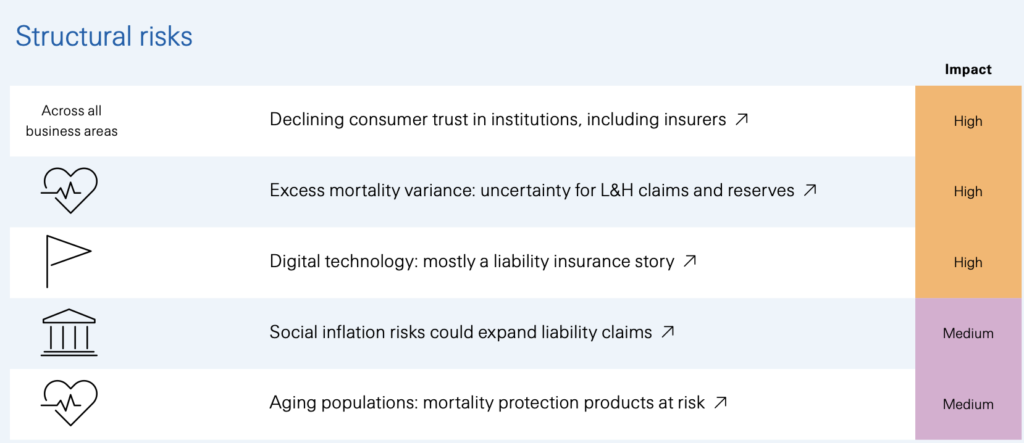The width and height of the screenshot is (1024, 443).
Task: Click the Impact column header
Action: pyautogui.click(x=968, y=69)
